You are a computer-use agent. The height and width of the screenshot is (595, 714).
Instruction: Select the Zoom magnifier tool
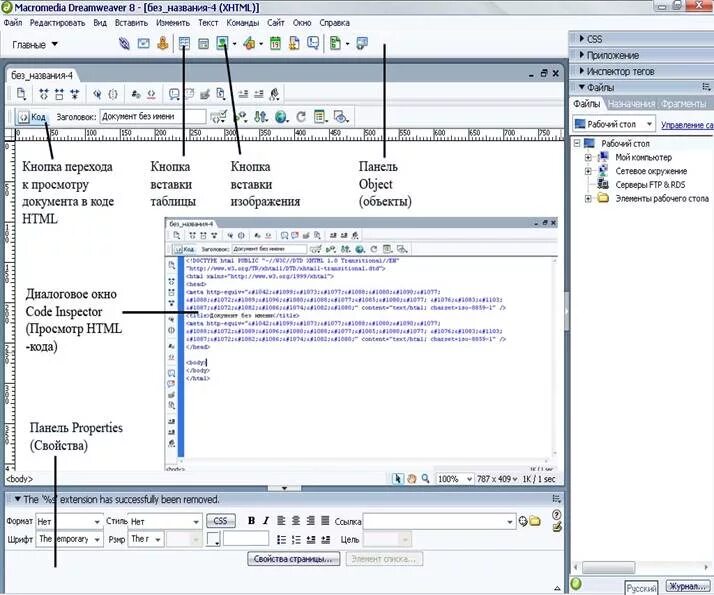pyautogui.click(x=425, y=479)
